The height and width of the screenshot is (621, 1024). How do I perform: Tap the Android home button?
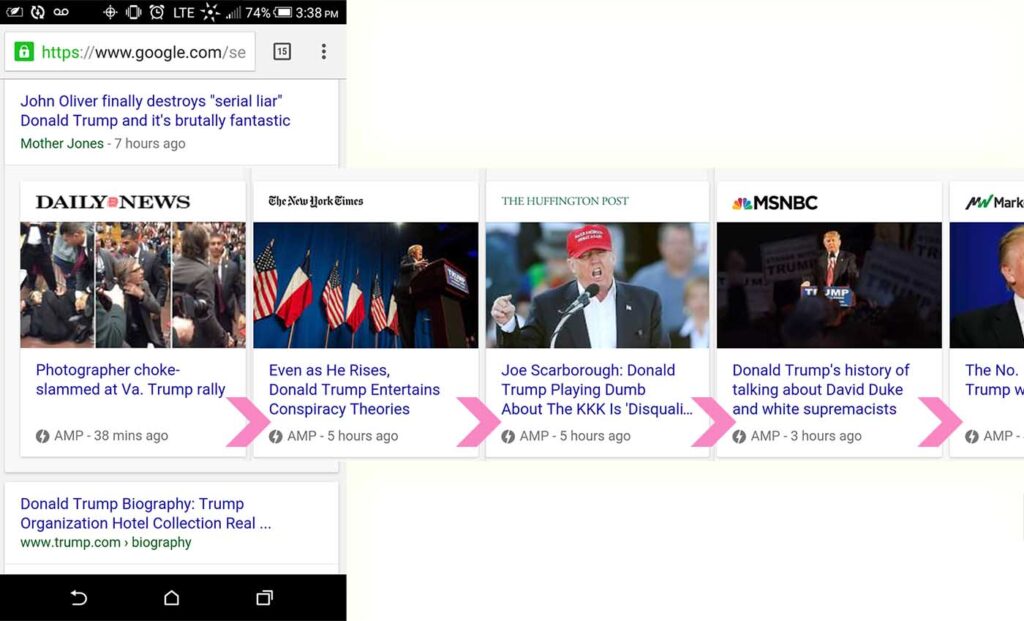coord(172,597)
